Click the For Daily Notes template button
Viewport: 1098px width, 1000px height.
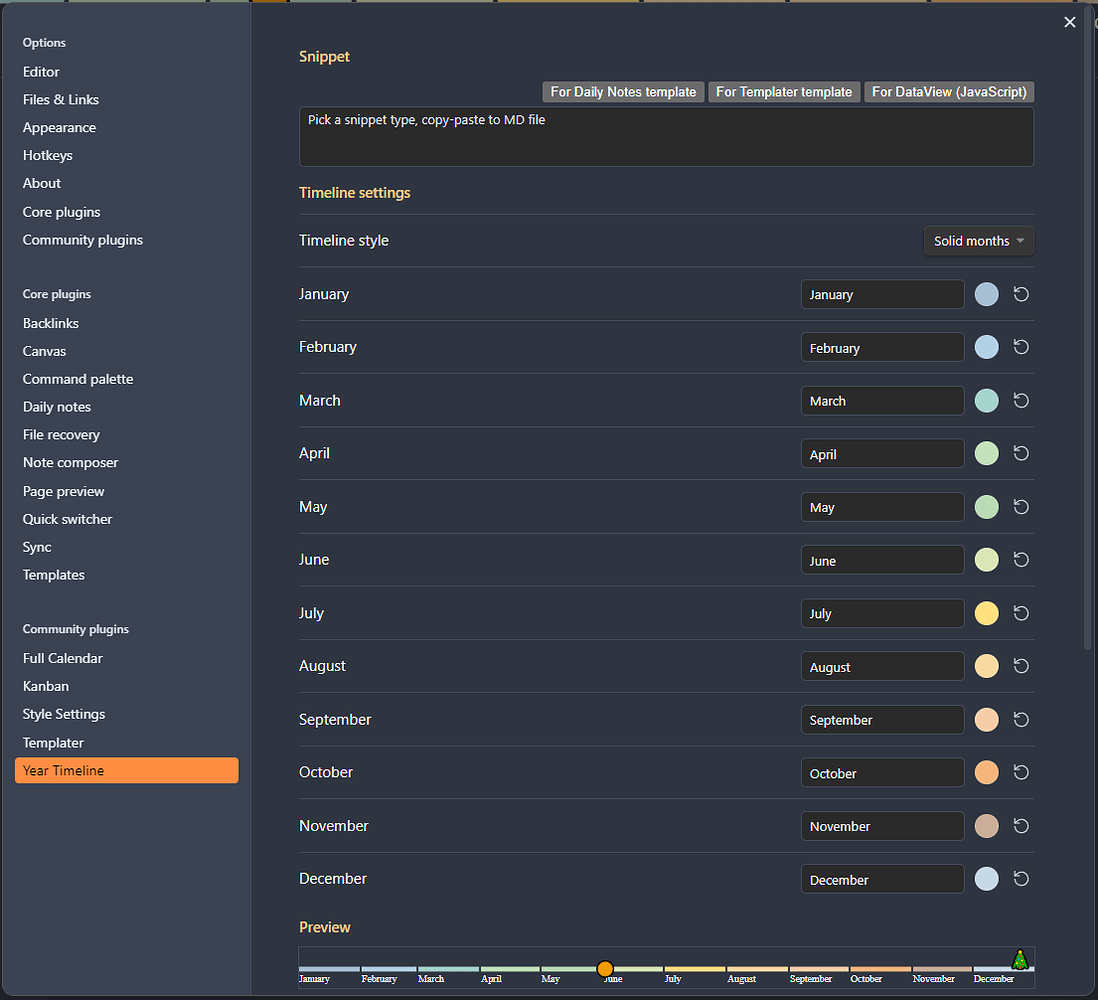point(623,92)
